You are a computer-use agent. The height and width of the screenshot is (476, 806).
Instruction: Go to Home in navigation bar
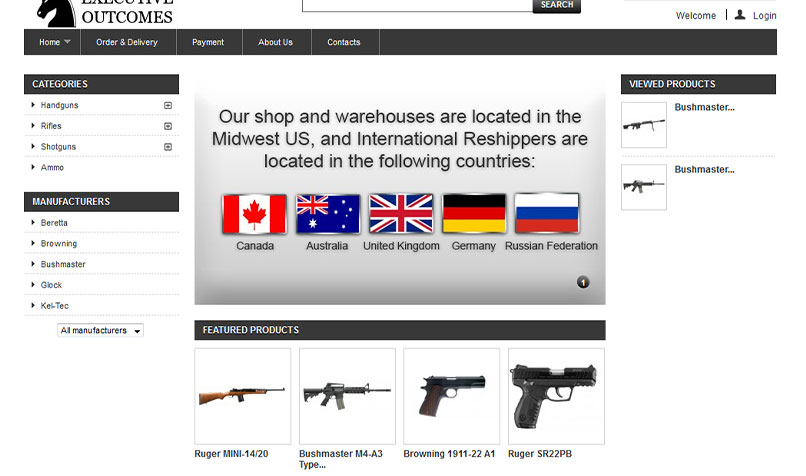[x=49, y=42]
